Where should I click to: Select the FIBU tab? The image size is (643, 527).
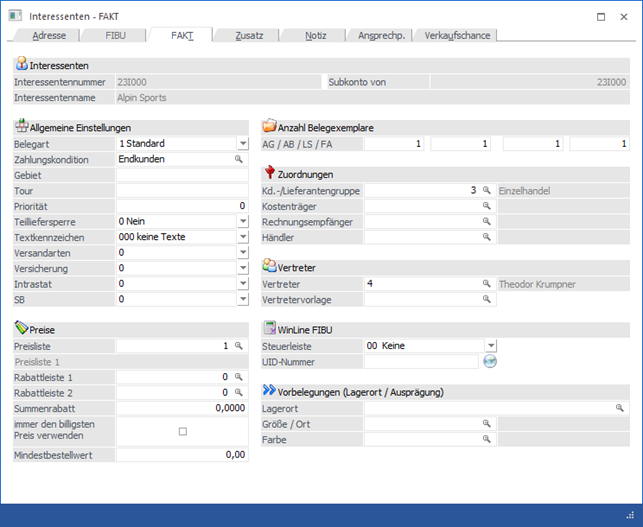pyautogui.click(x=116, y=35)
